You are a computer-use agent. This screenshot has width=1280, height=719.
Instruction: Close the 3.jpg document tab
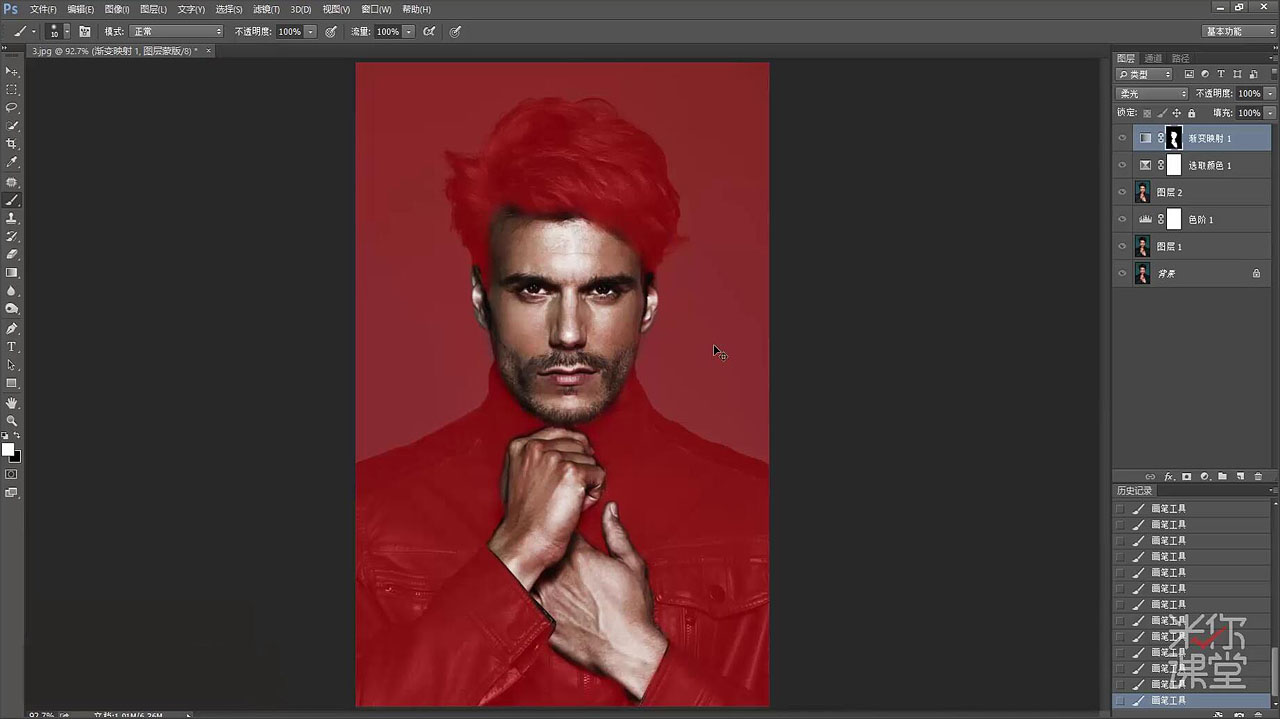(x=208, y=50)
